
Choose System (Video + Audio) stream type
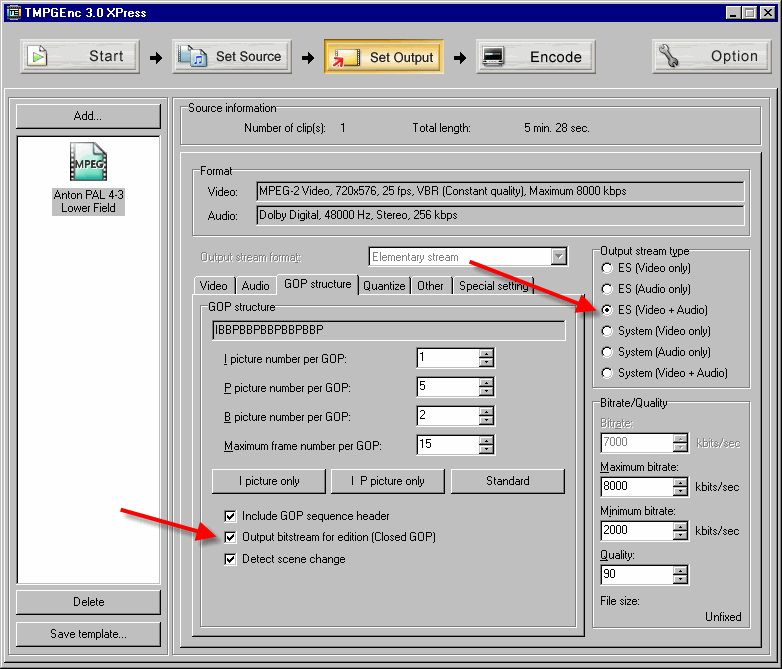607,373
